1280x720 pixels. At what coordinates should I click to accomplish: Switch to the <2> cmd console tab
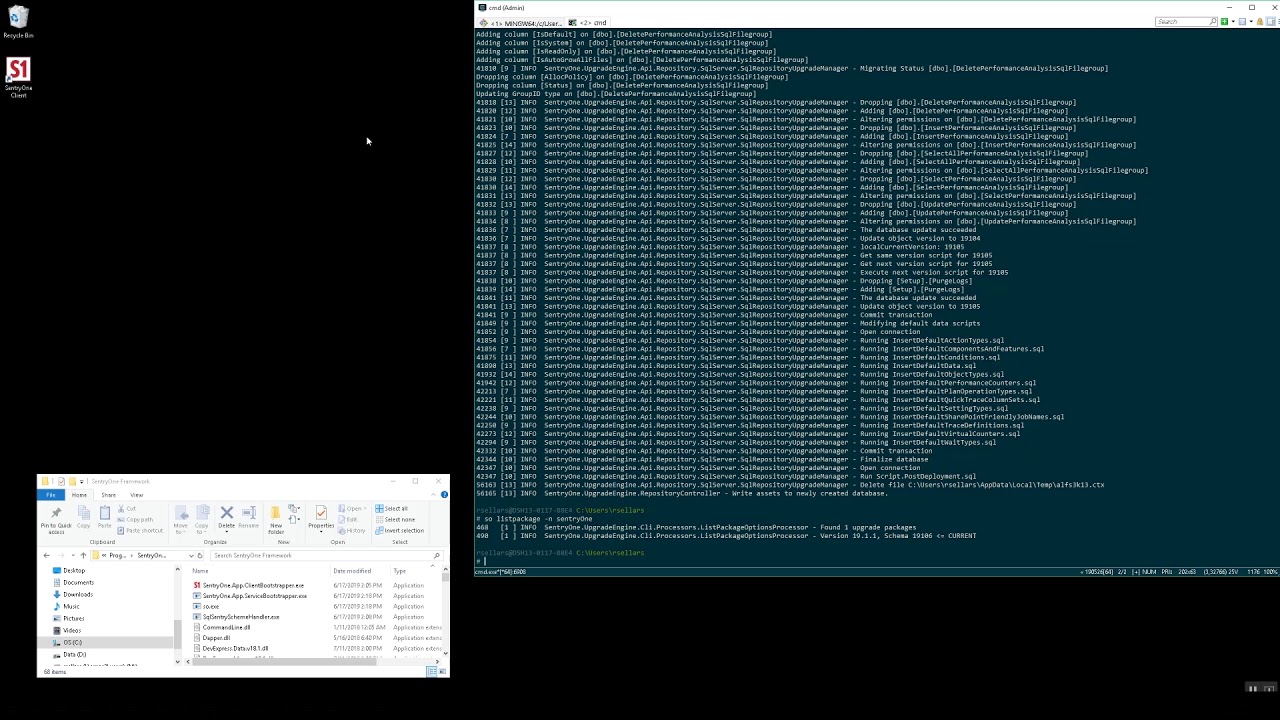pyautogui.click(x=588, y=22)
